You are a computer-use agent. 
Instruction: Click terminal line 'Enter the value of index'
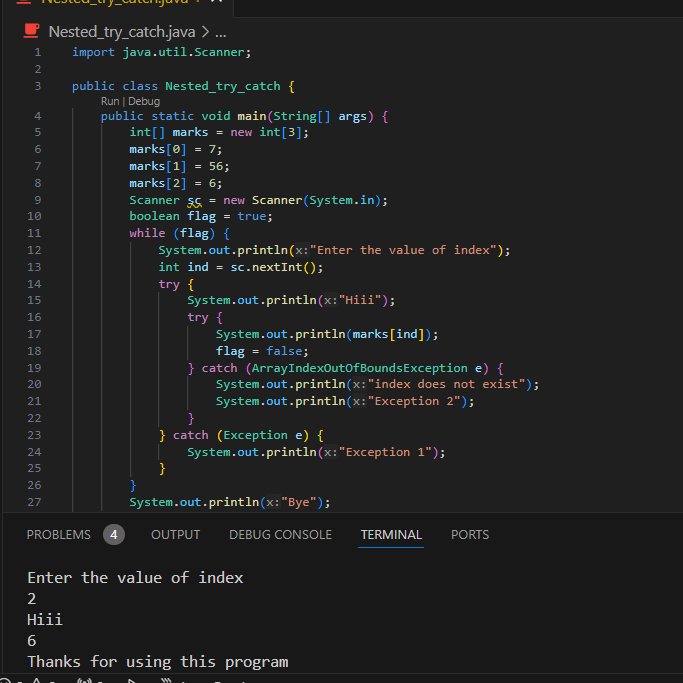coord(135,578)
